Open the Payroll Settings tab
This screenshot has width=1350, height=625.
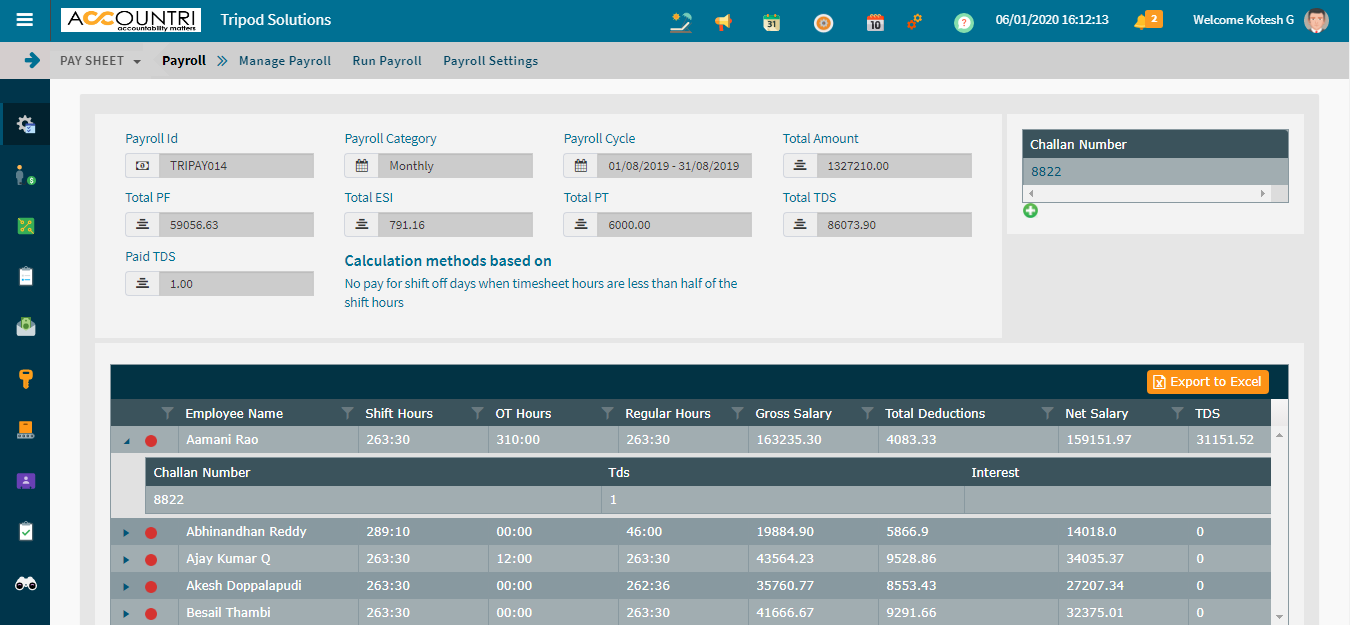click(490, 61)
